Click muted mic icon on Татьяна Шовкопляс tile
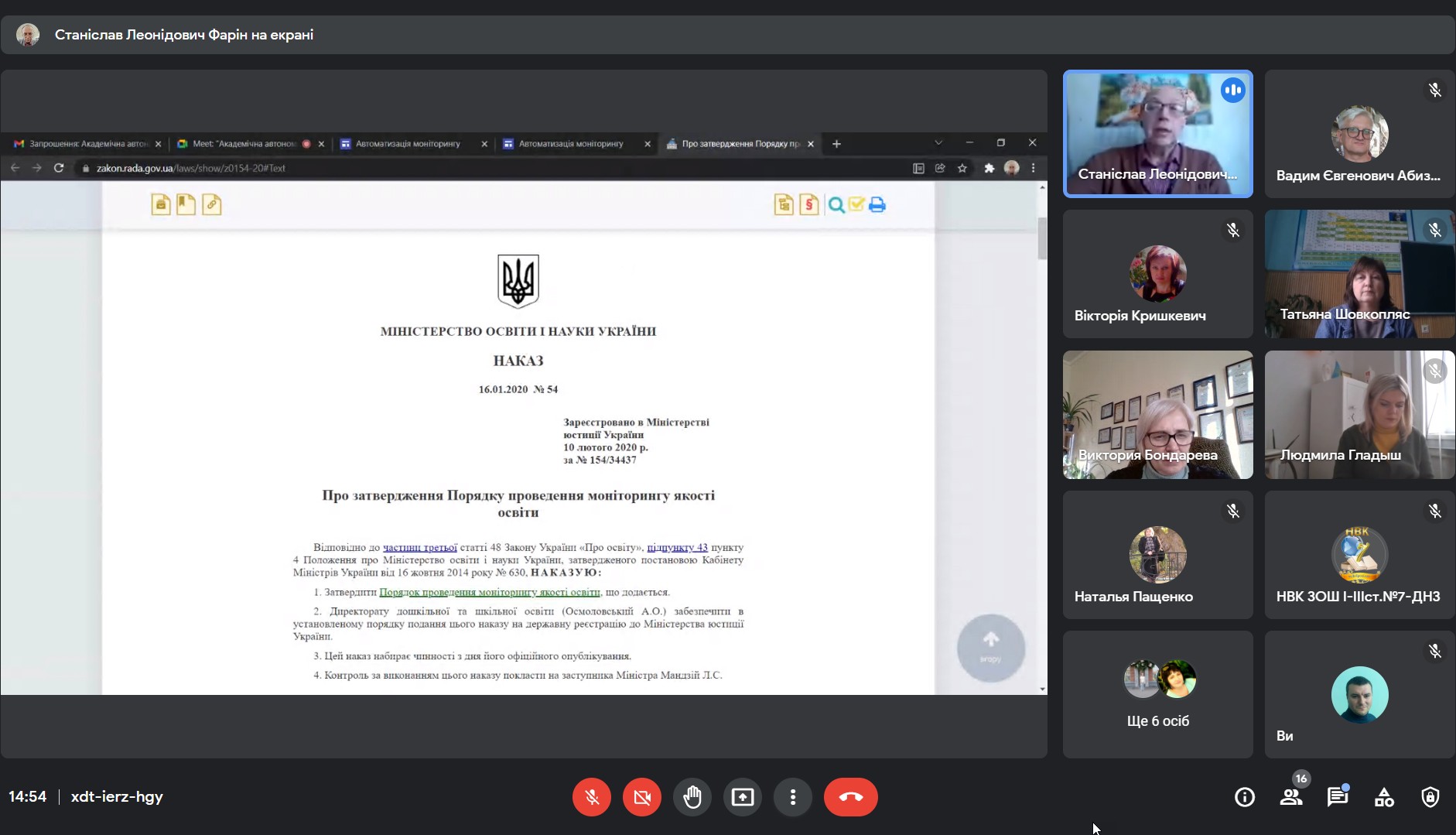 1435,231
